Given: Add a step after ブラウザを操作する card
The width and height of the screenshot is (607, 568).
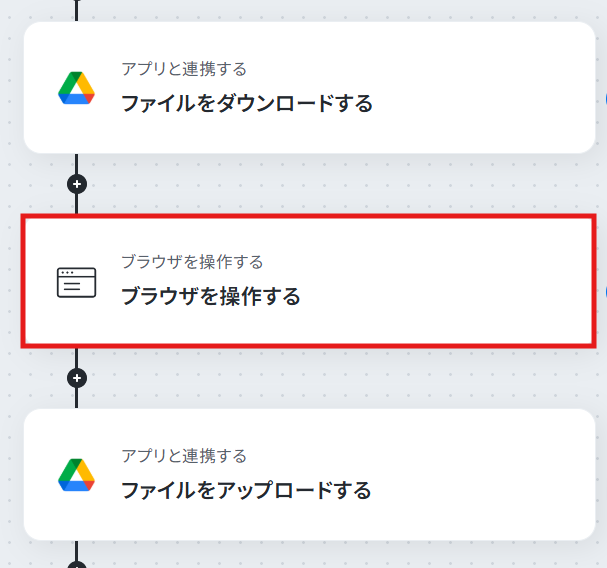Looking at the screenshot, I should tap(77, 378).
